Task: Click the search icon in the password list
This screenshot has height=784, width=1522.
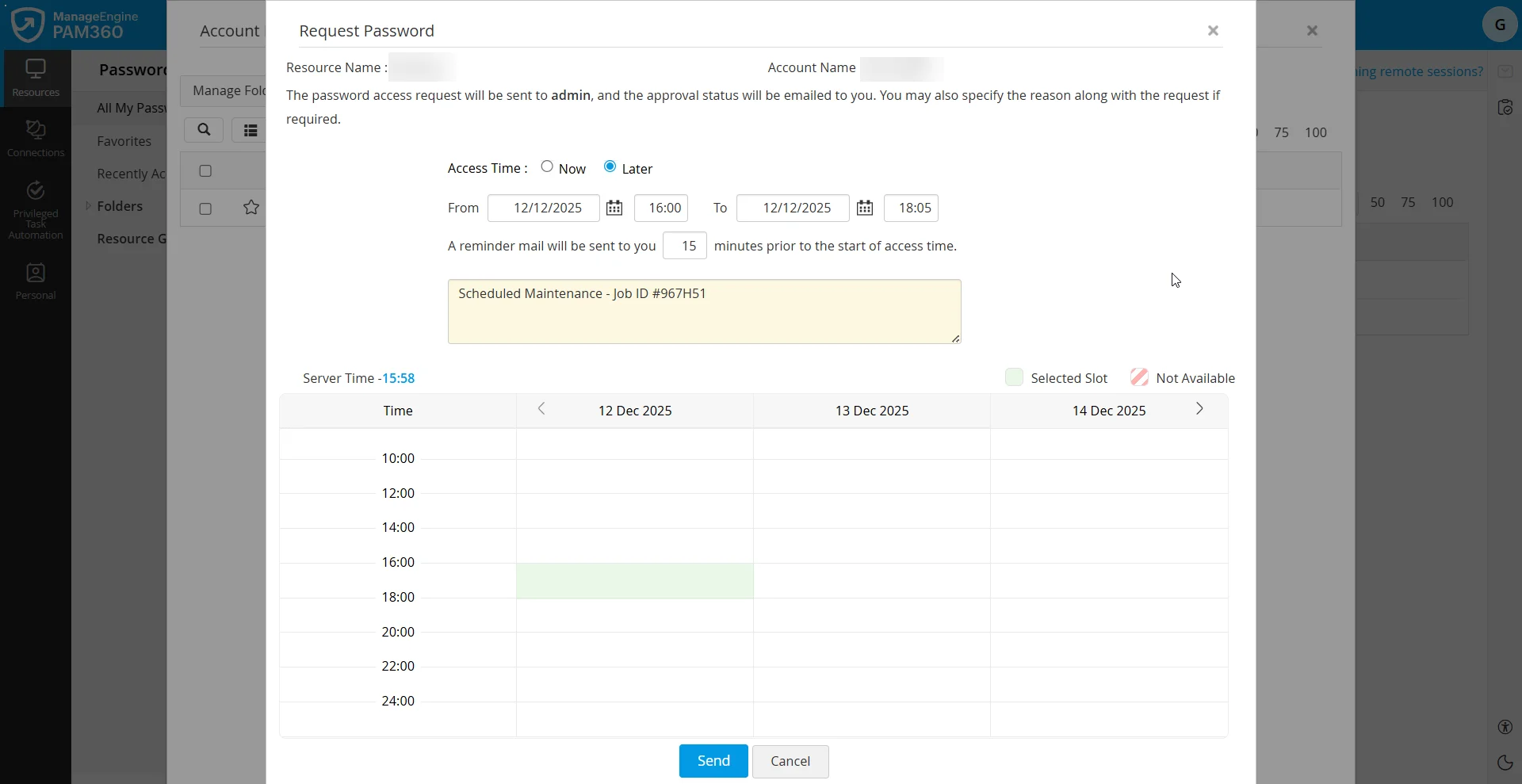Action: click(204, 130)
